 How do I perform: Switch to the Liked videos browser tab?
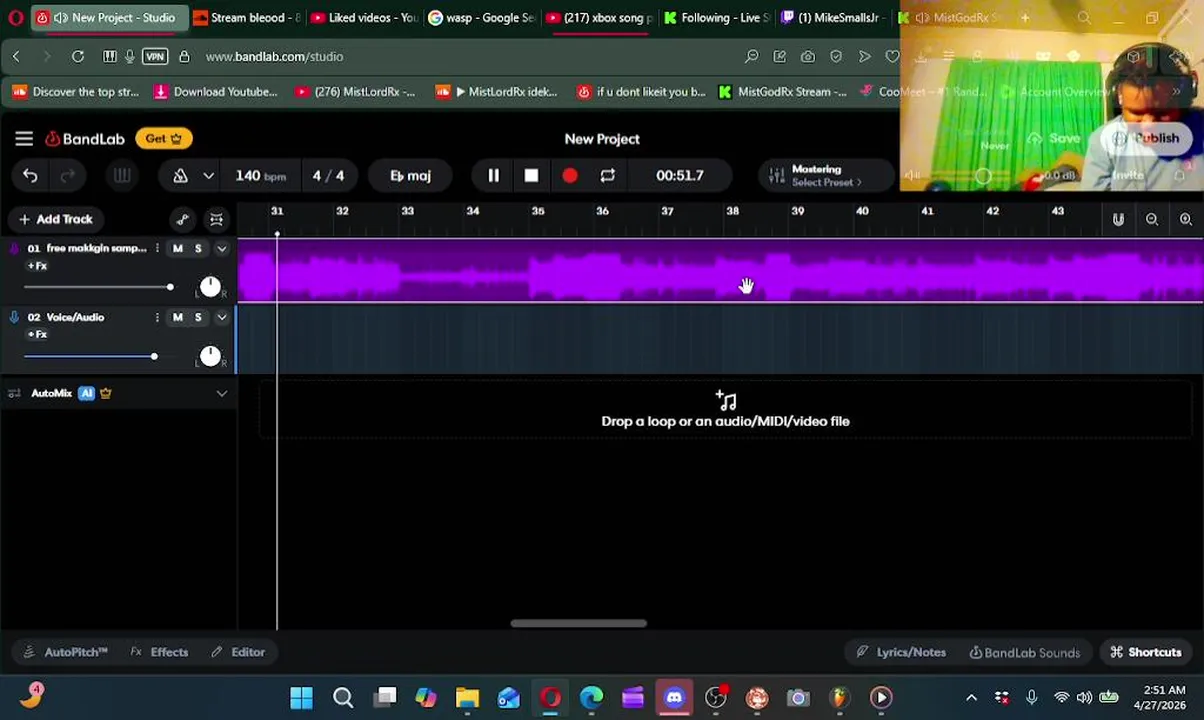pyautogui.click(x=364, y=18)
